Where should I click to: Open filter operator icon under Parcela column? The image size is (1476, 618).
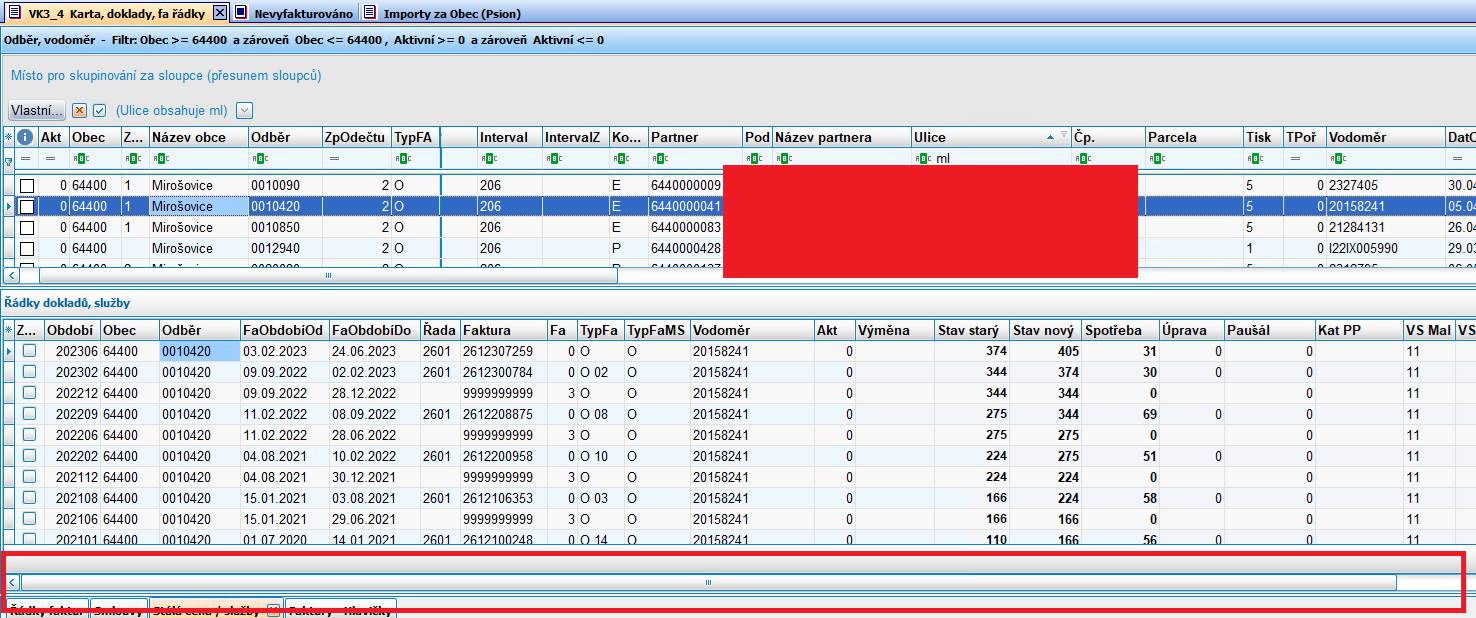click(x=1156, y=159)
